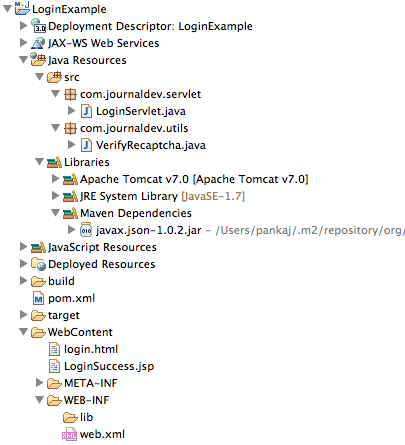Click the com.journaldev.servlet package icon
This screenshot has height=445, width=405.
tap(70, 94)
